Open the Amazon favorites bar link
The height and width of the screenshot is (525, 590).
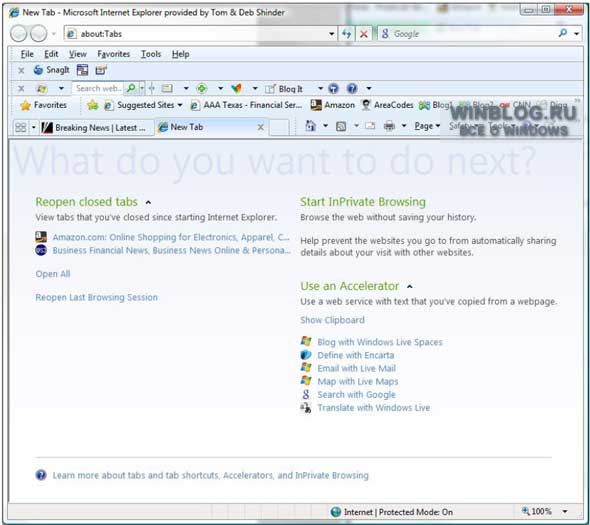tap(333, 105)
